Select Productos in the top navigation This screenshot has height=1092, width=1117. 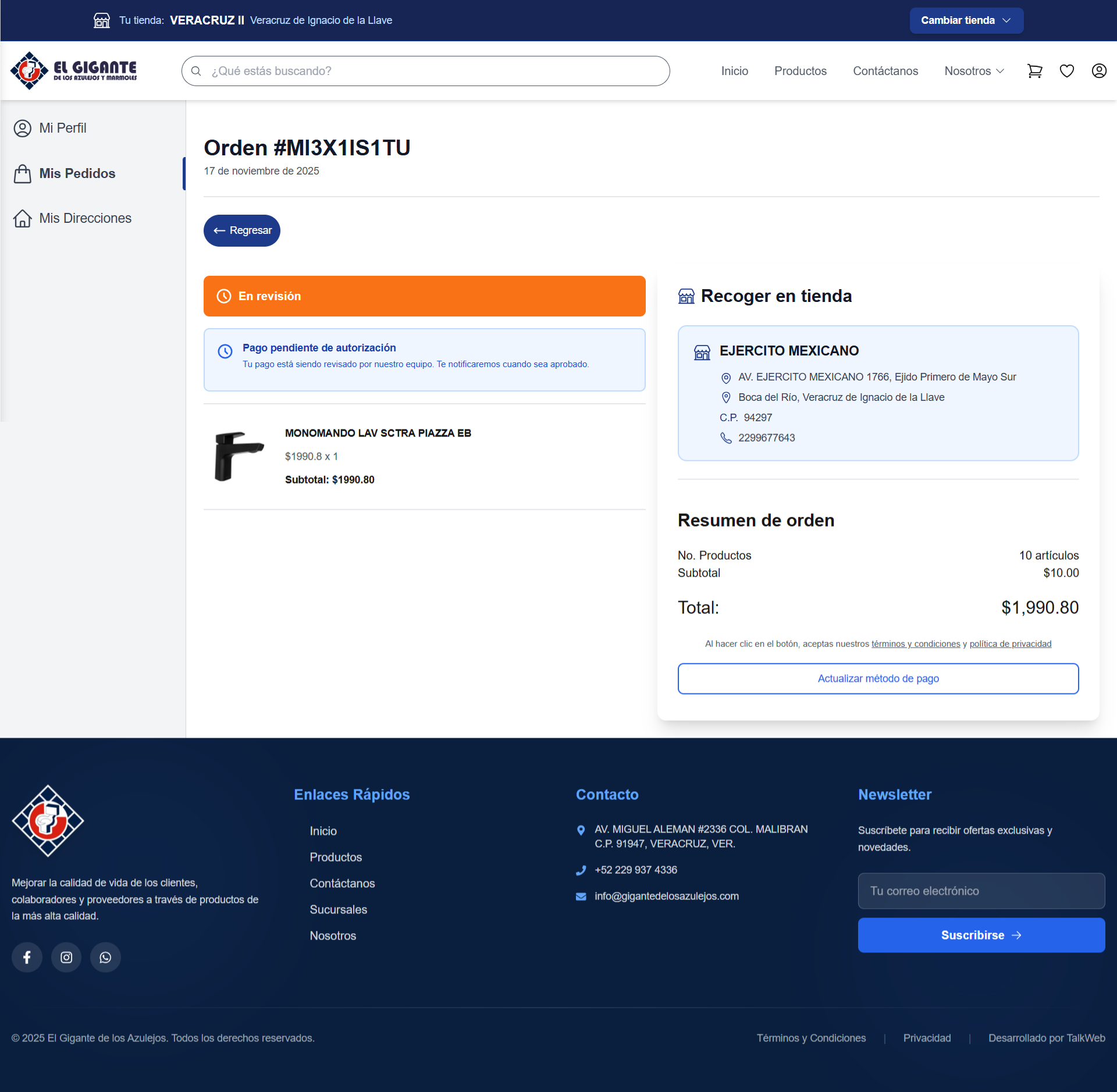click(x=800, y=70)
